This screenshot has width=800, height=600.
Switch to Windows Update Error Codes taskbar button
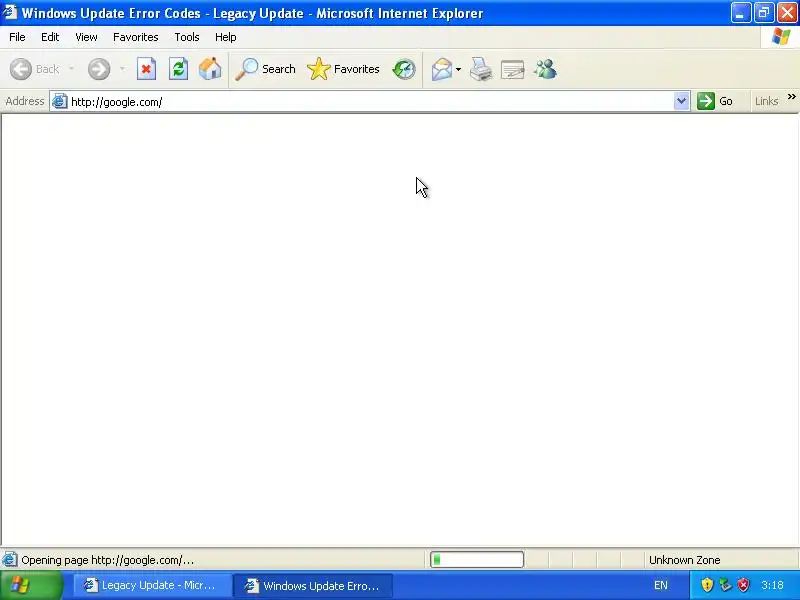pyautogui.click(x=313, y=585)
